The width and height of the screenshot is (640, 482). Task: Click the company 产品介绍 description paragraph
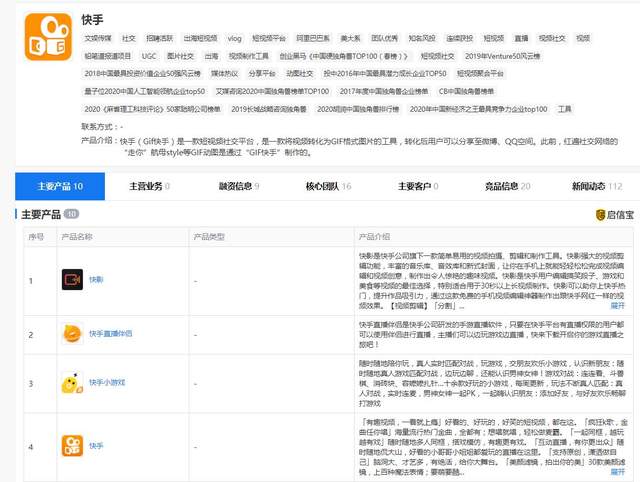point(369,147)
